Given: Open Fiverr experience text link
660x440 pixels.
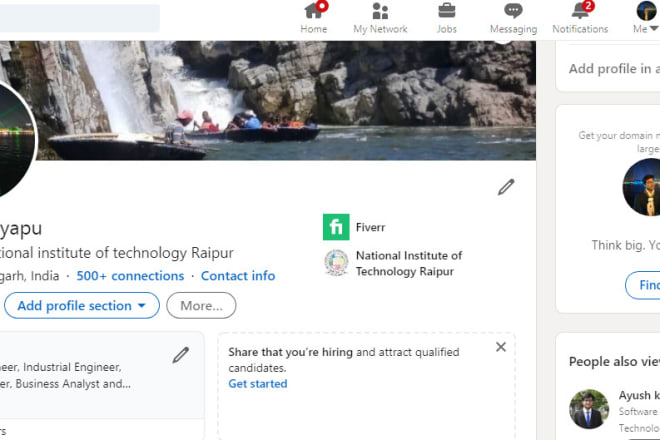Looking at the screenshot, I should pyautogui.click(x=370, y=227).
